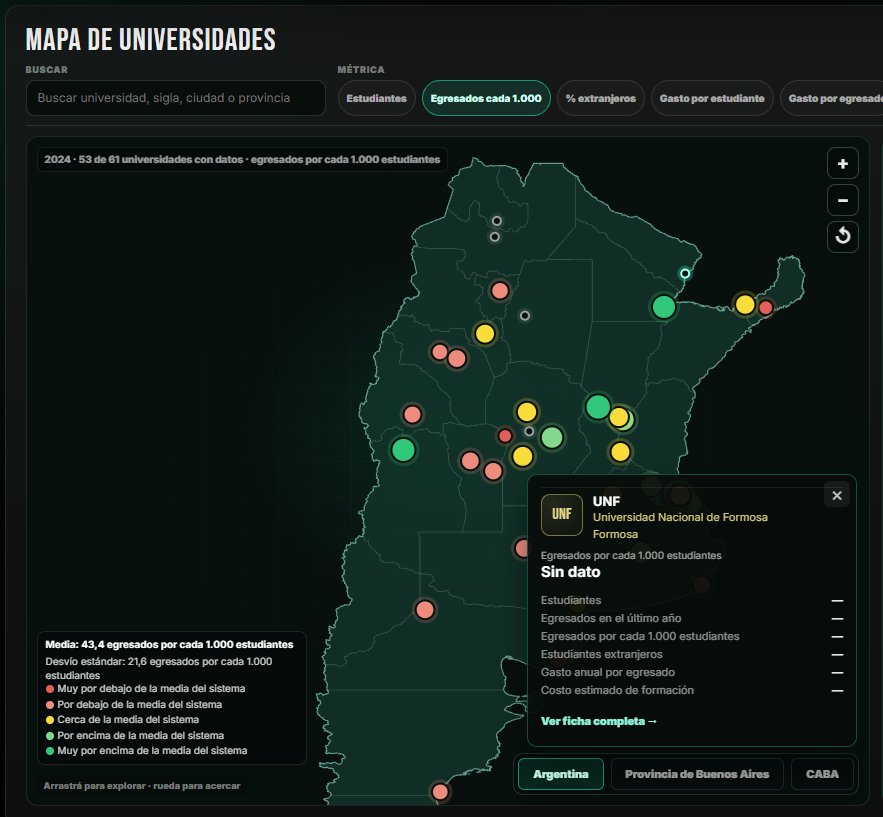Select the teal-outlined Formosa marker on the map
The height and width of the screenshot is (817, 883).
(685, 274)
